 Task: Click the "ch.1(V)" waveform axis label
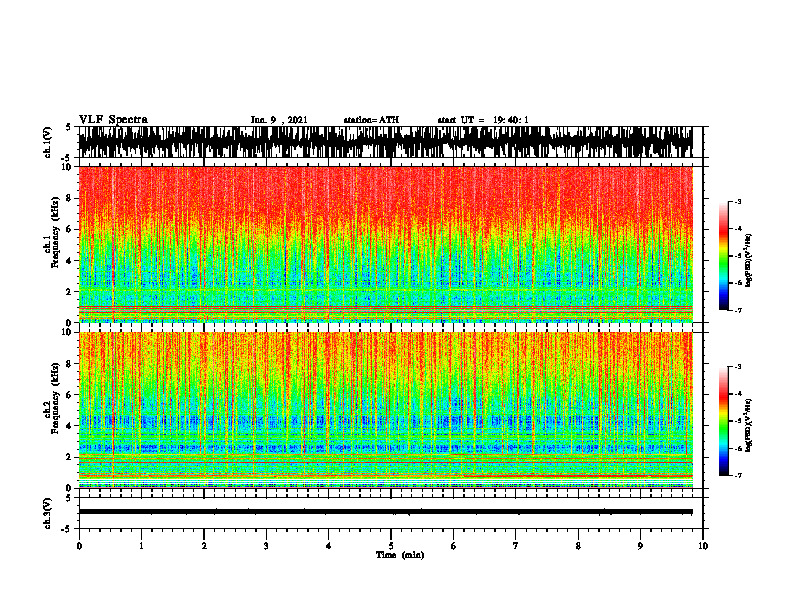coord(48,142)
